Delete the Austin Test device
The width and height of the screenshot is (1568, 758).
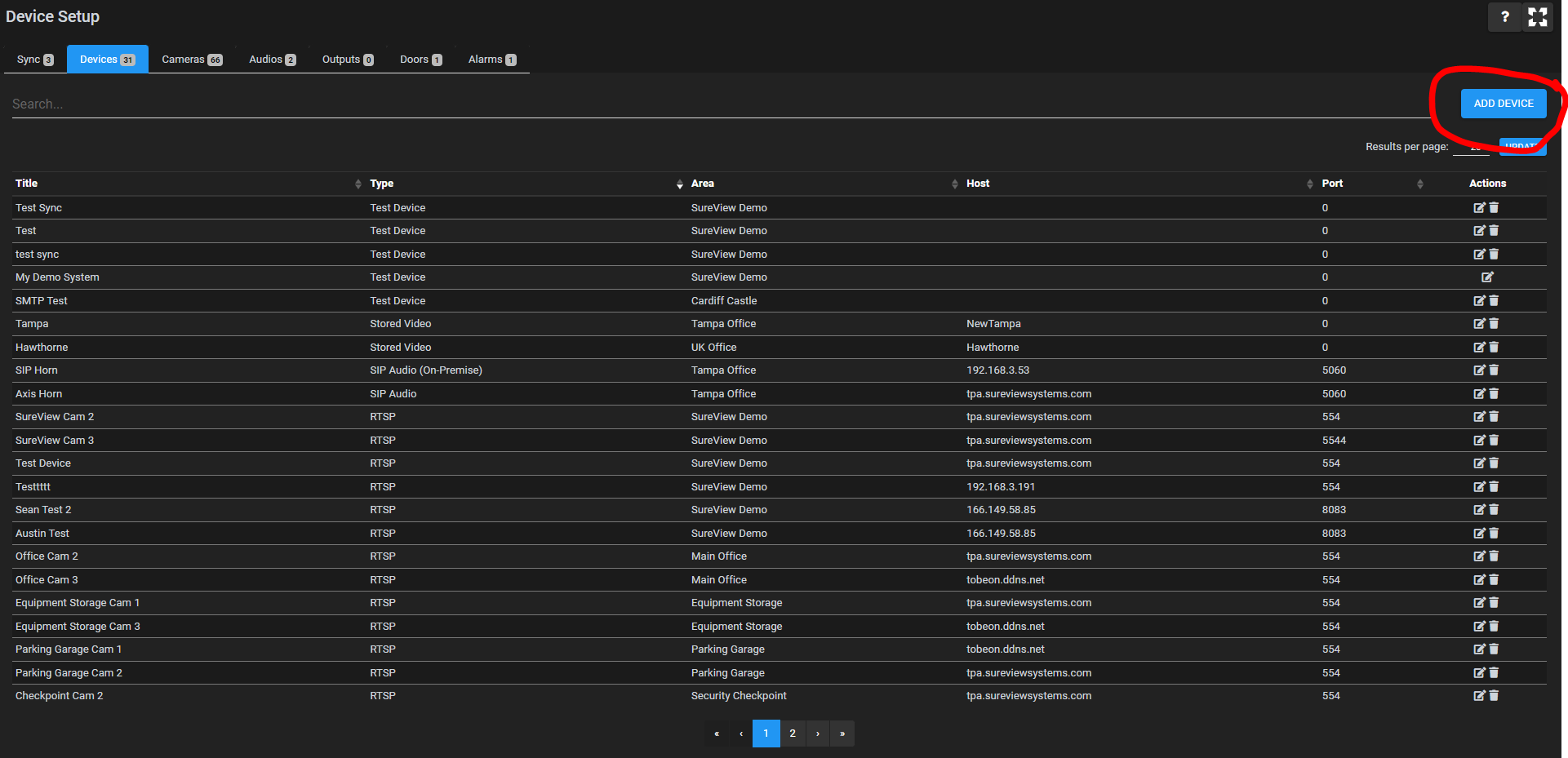point(1494,534)
